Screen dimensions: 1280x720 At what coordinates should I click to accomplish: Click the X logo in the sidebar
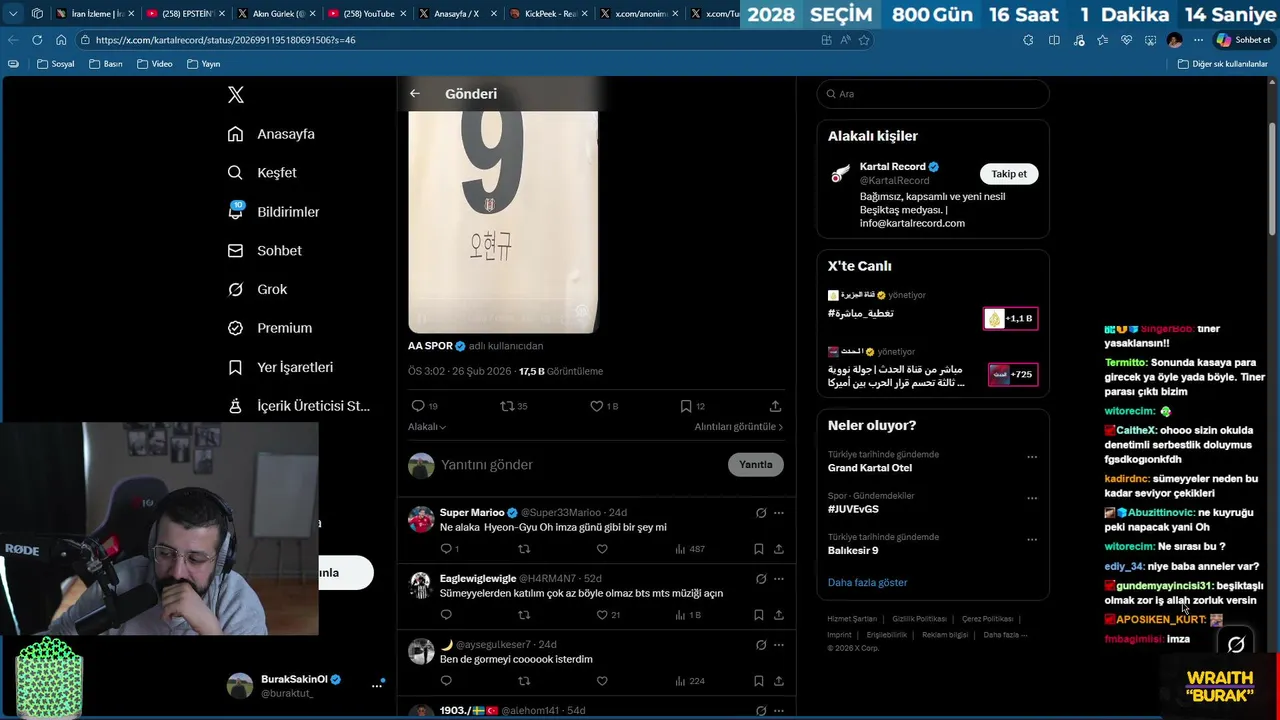coord(236,95)
